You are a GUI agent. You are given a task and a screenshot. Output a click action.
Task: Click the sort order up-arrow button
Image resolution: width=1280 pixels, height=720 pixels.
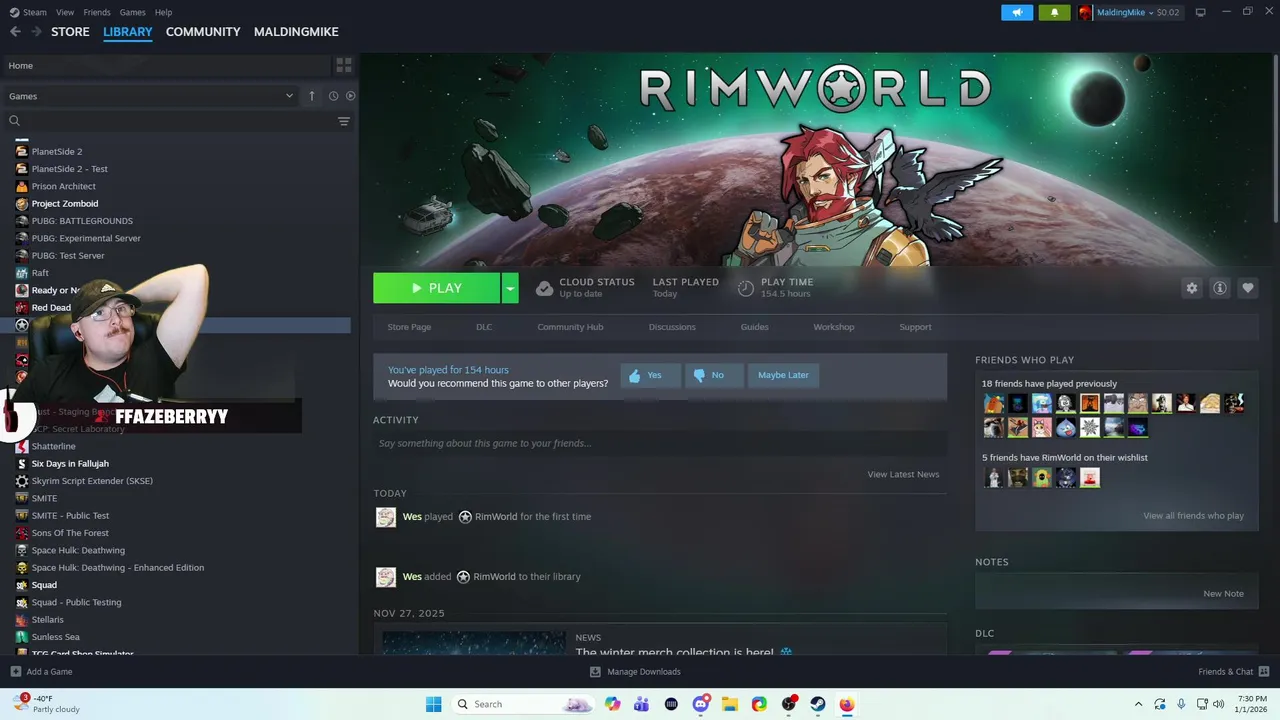pyautogui.click(x=312, y=96)
